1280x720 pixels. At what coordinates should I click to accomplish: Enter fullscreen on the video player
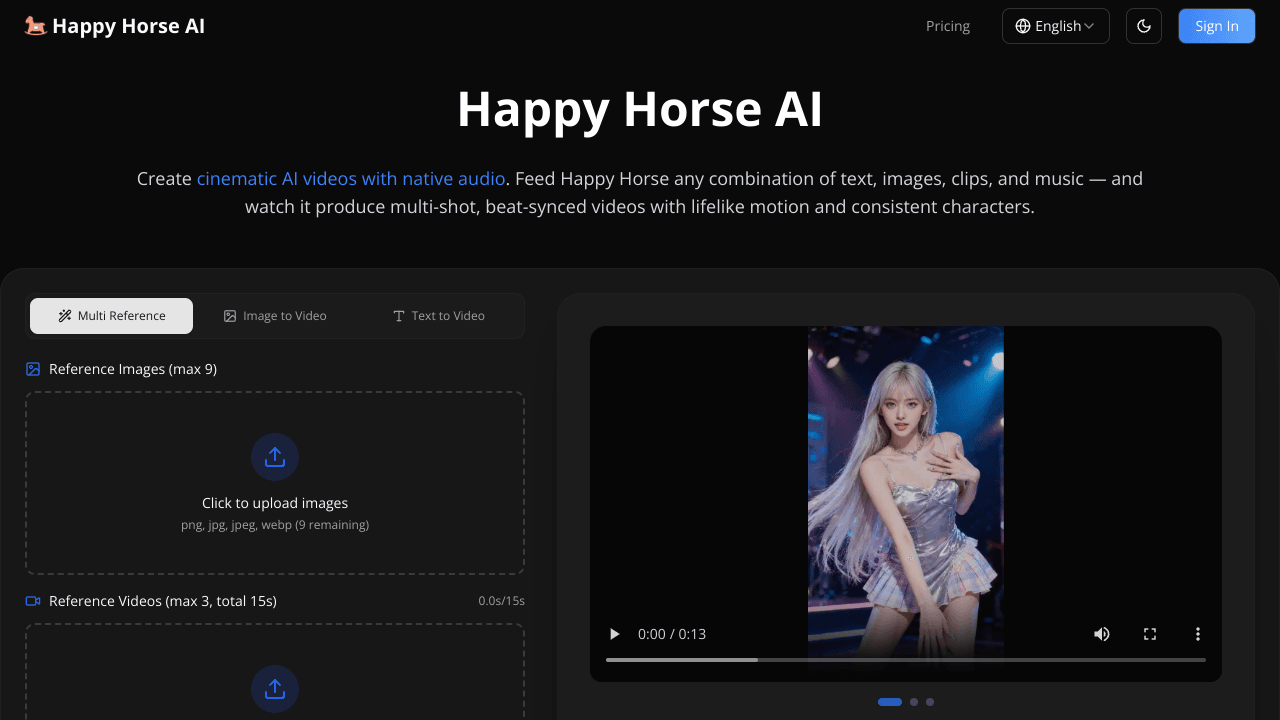click(x=1149, y=634)
